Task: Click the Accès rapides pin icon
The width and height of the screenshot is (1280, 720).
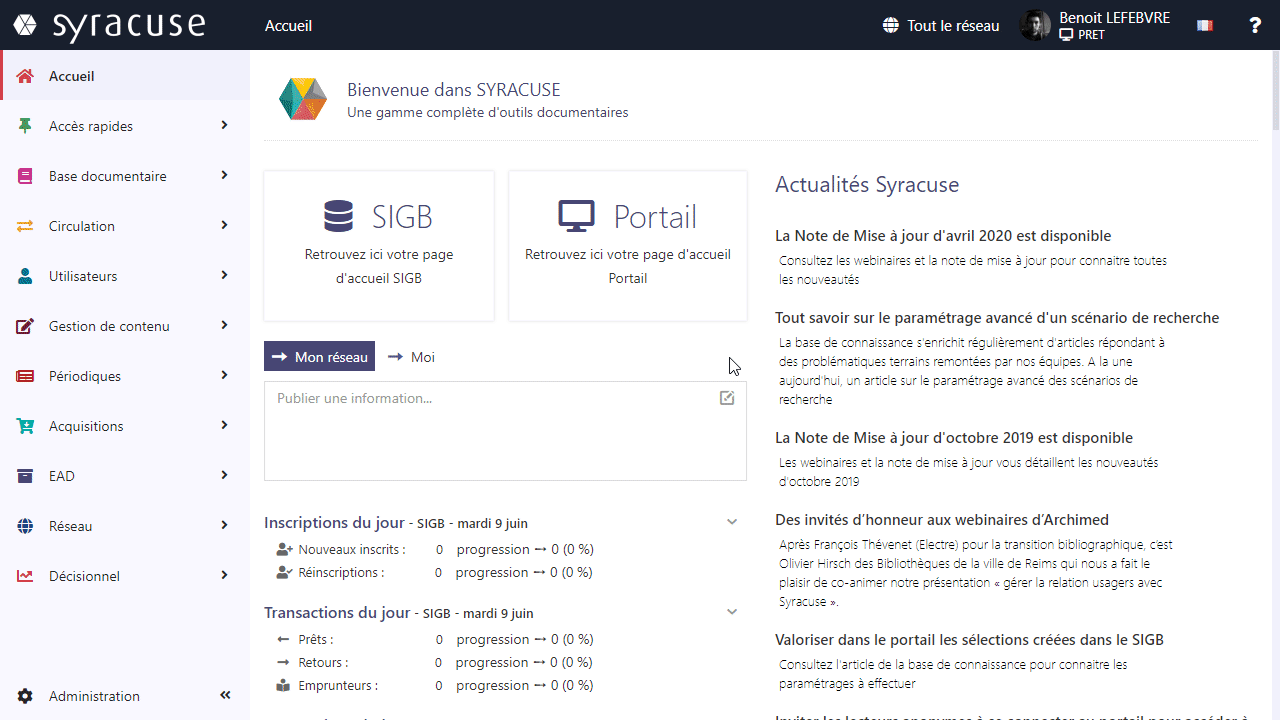Action: coord(26,126)
